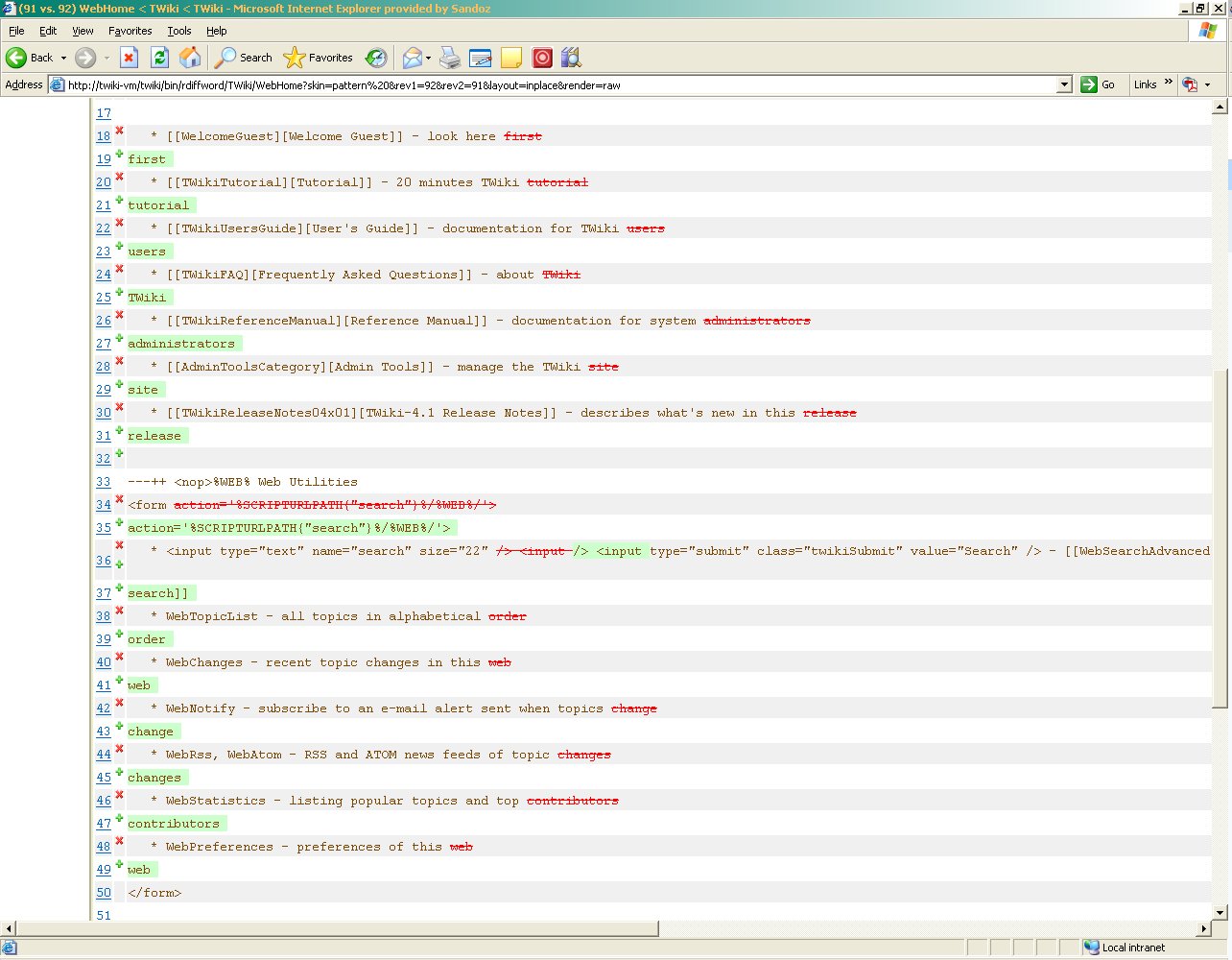1232x960 pixels.
Task: Print the page using the printer icon
Action: tap(449, 58)
